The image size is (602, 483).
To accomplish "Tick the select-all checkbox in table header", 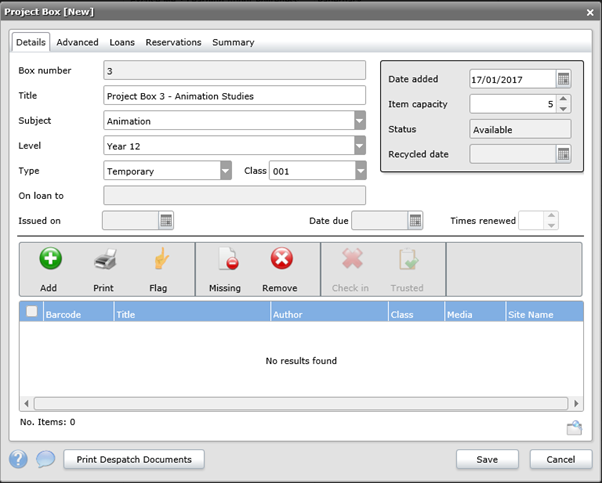I will pyautogui.click(x=31, y=311).
